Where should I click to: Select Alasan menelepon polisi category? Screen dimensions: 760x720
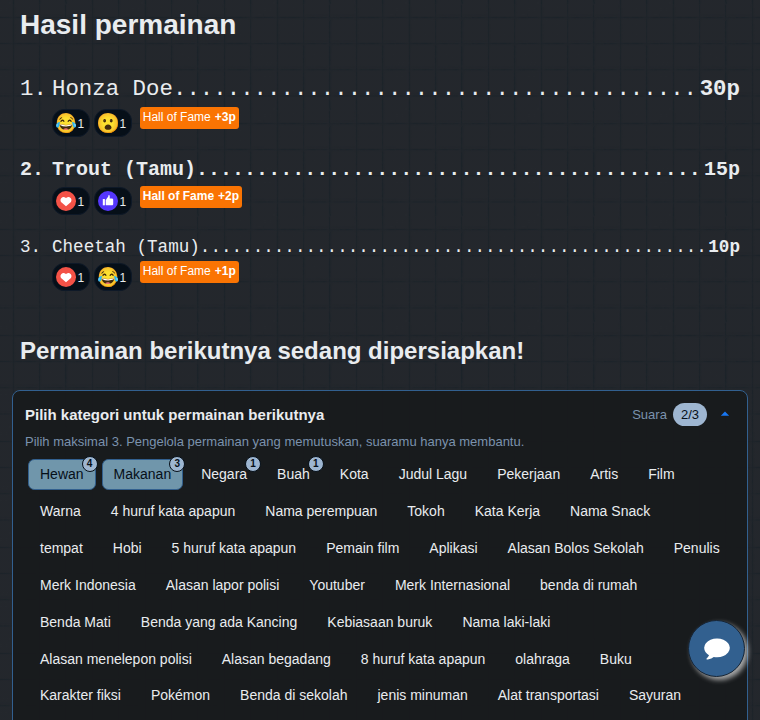click(x=116, y=659)
